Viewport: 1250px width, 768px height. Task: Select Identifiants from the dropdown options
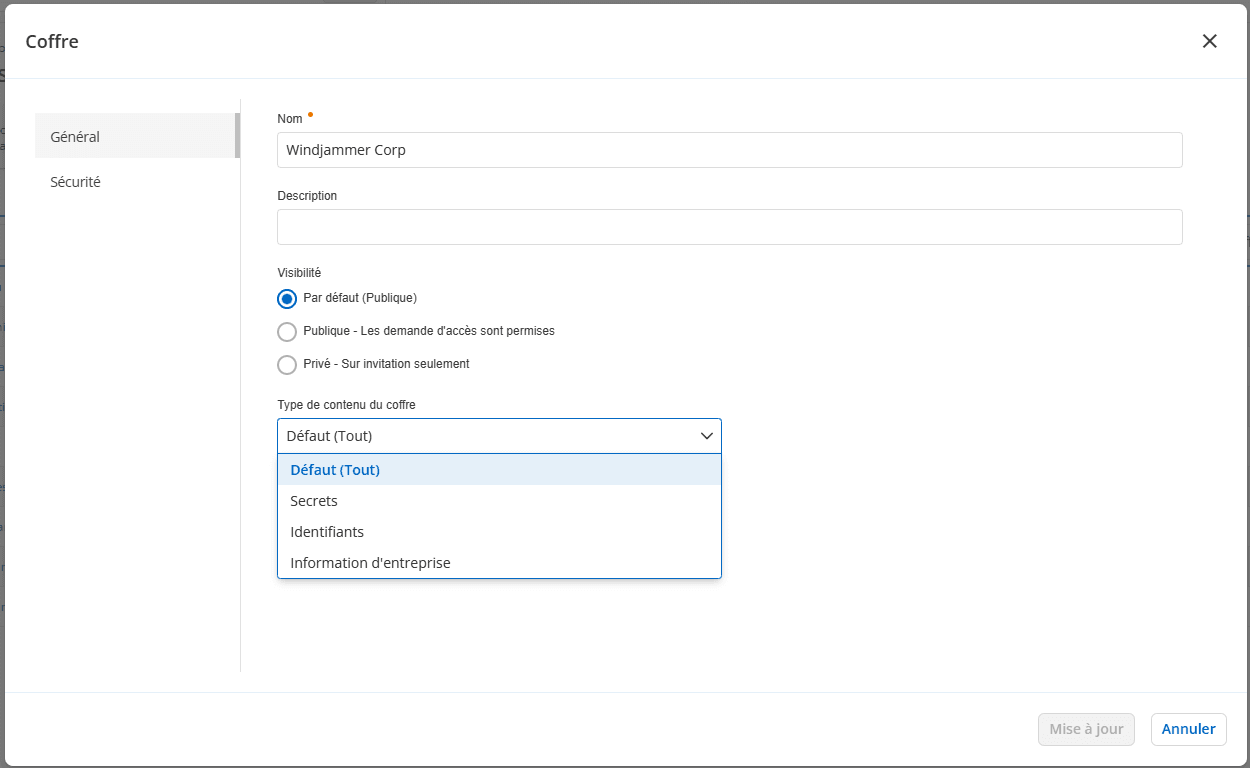click(327, 532)
